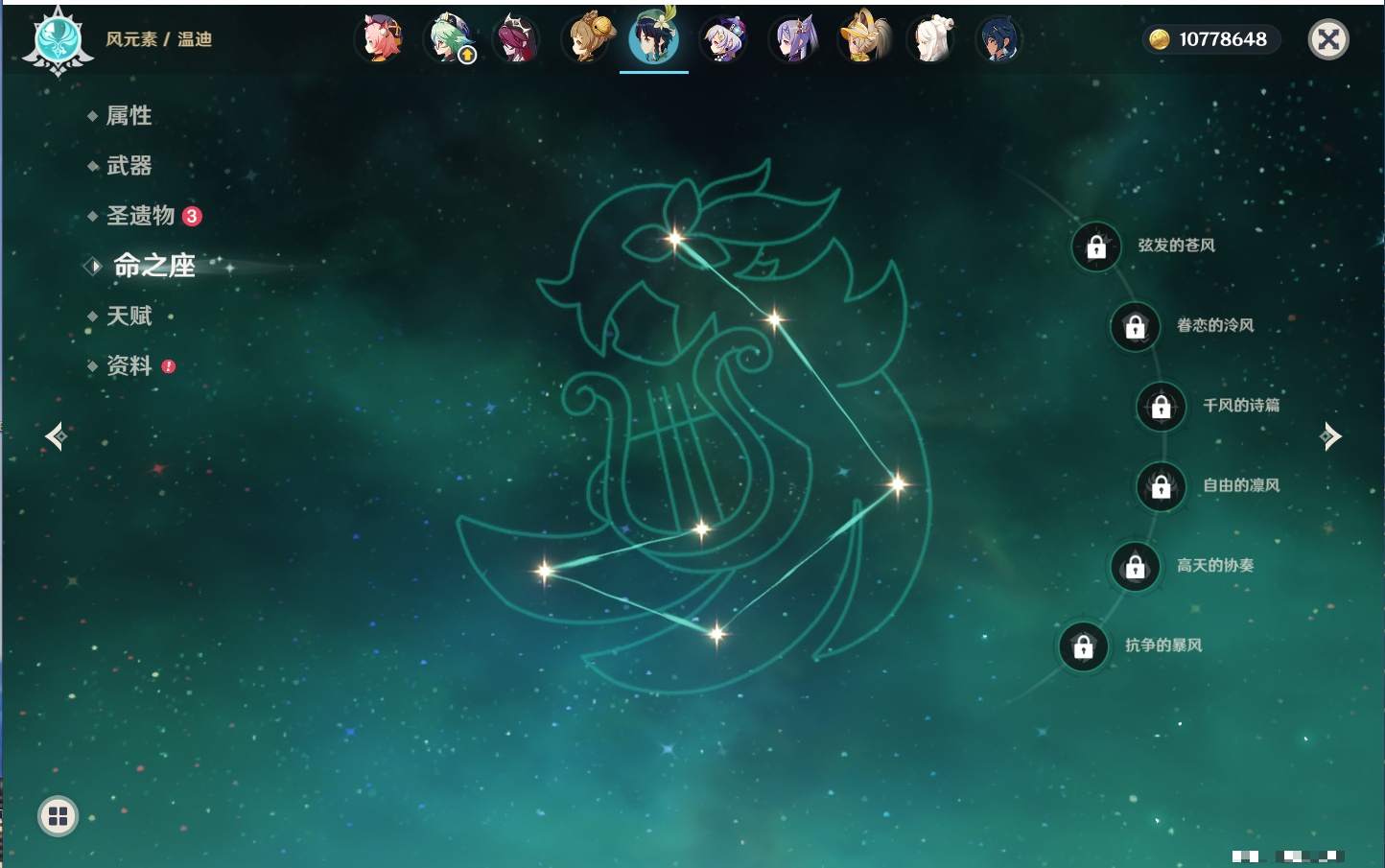Select the green-haired avatar with upgrade arrow
The image size is (1385, 868).
point(450,39)
